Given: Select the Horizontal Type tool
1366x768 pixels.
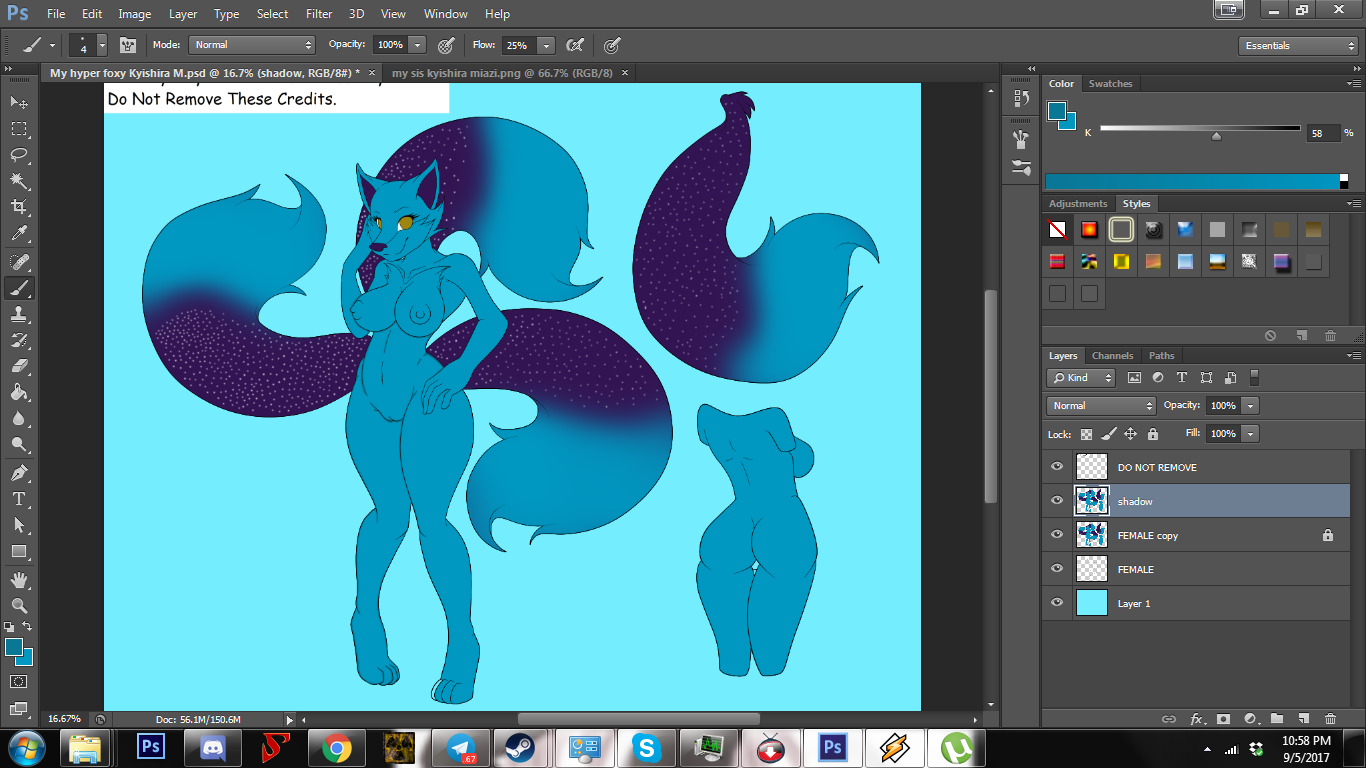Looking at the screenshot, I should click(19, 499).
